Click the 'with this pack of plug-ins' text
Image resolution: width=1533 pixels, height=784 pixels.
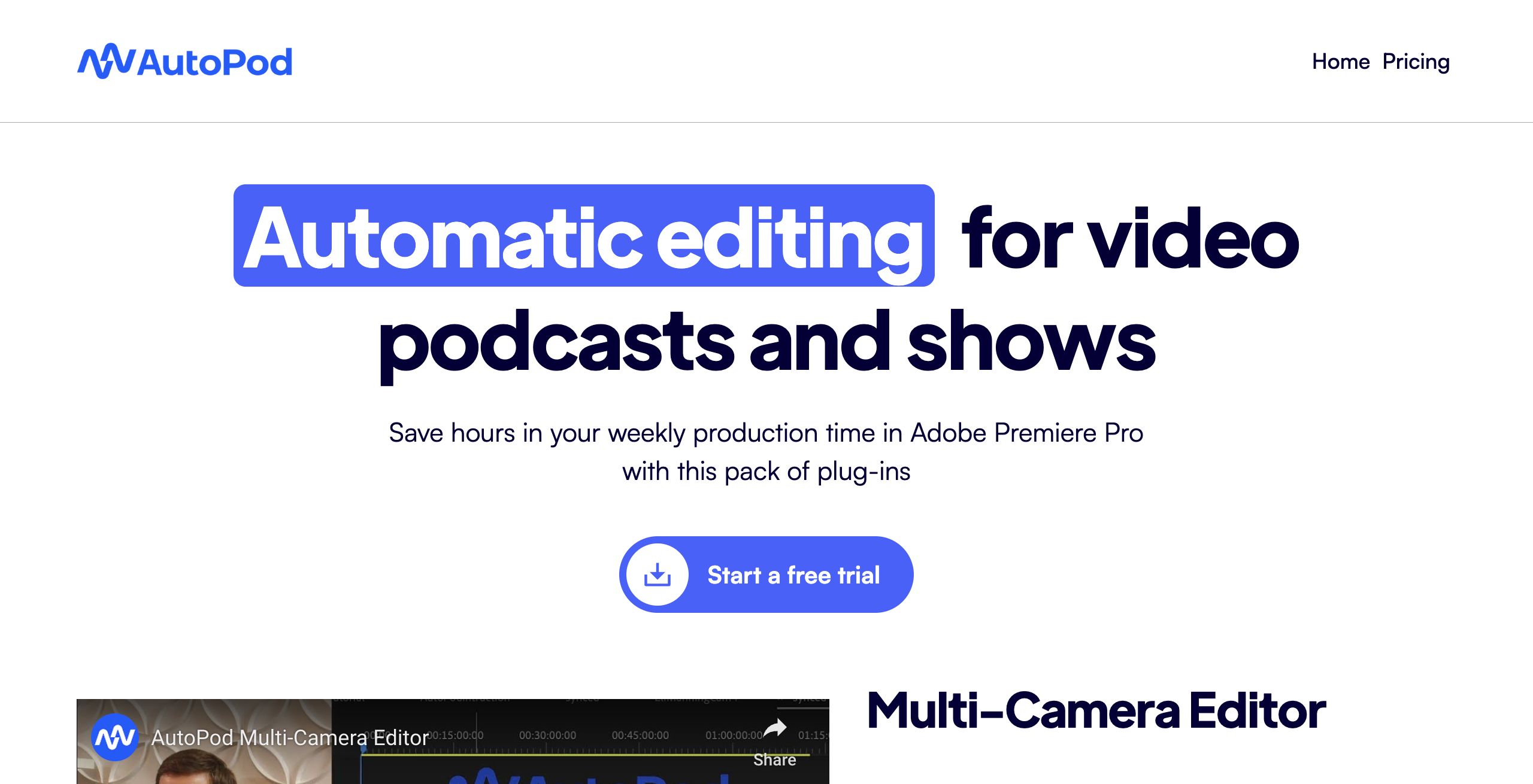click(766, 472)
